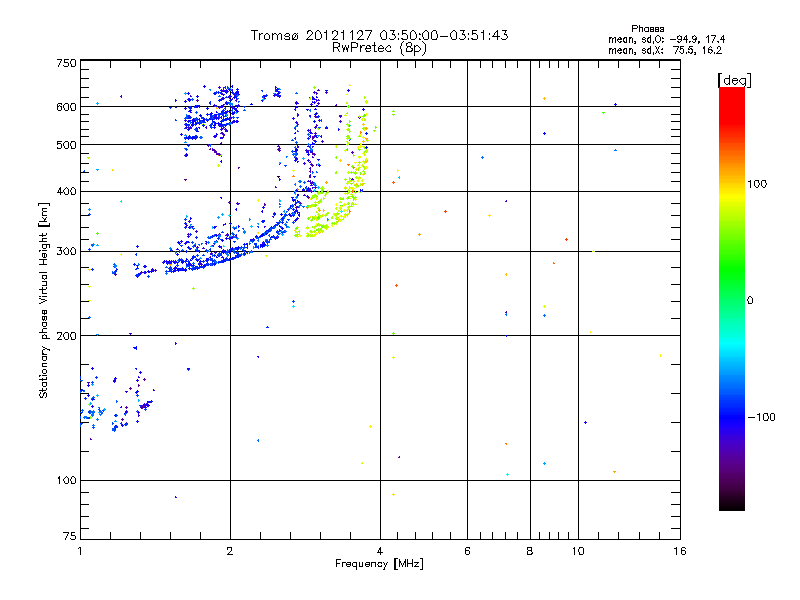Click the y-axis tick label '400'
800x600 pixels.
(66, 191)
